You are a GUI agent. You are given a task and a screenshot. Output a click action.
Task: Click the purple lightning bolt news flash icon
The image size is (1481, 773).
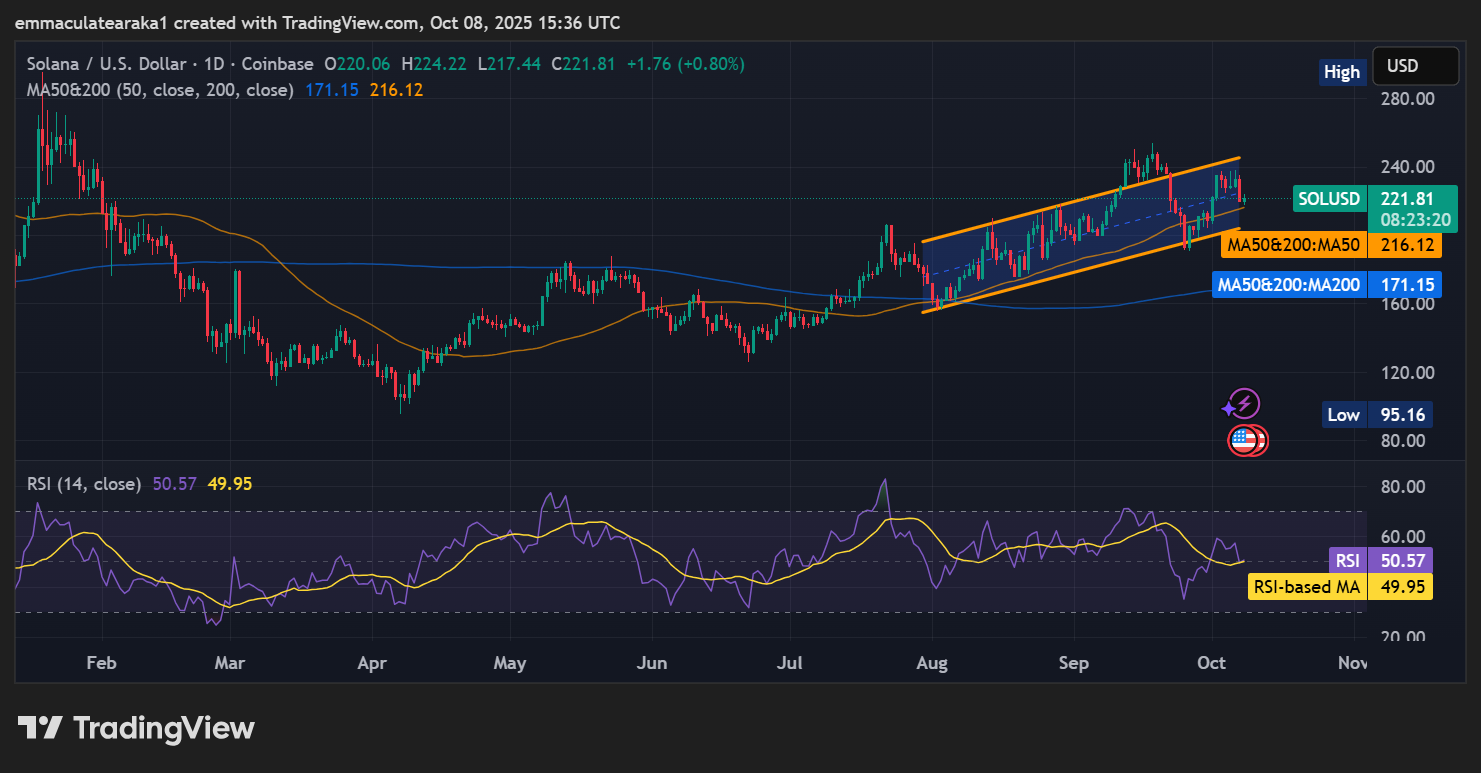(1242, 405)
